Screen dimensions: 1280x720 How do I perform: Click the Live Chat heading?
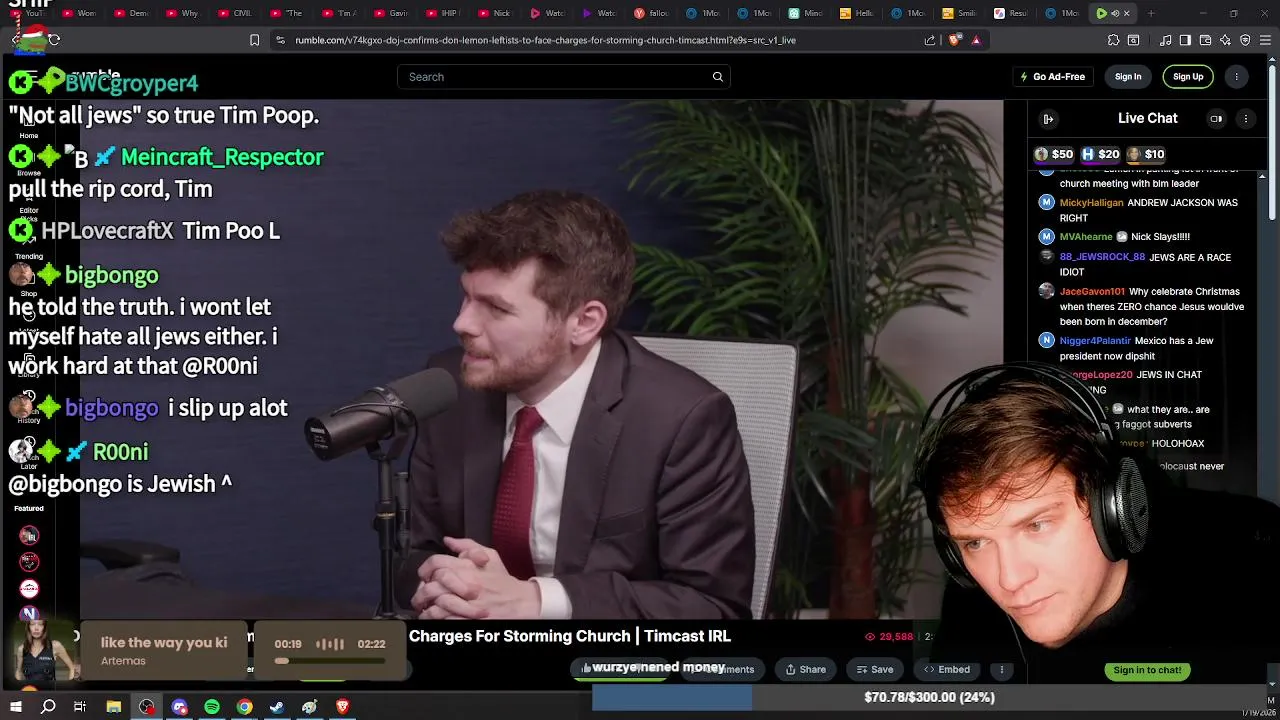click(1147, 118)
